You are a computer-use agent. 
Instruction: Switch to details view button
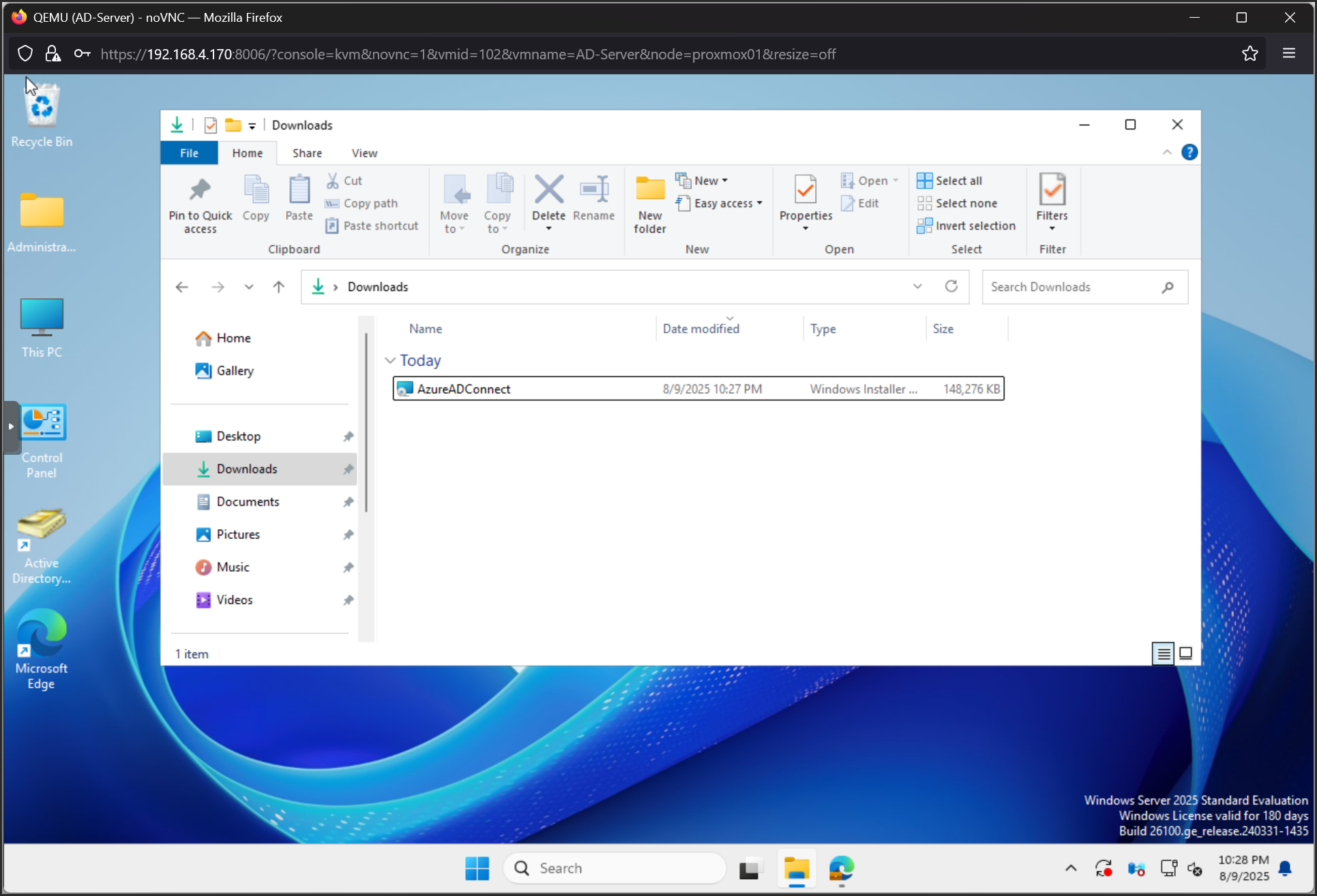pos(1163,653)
